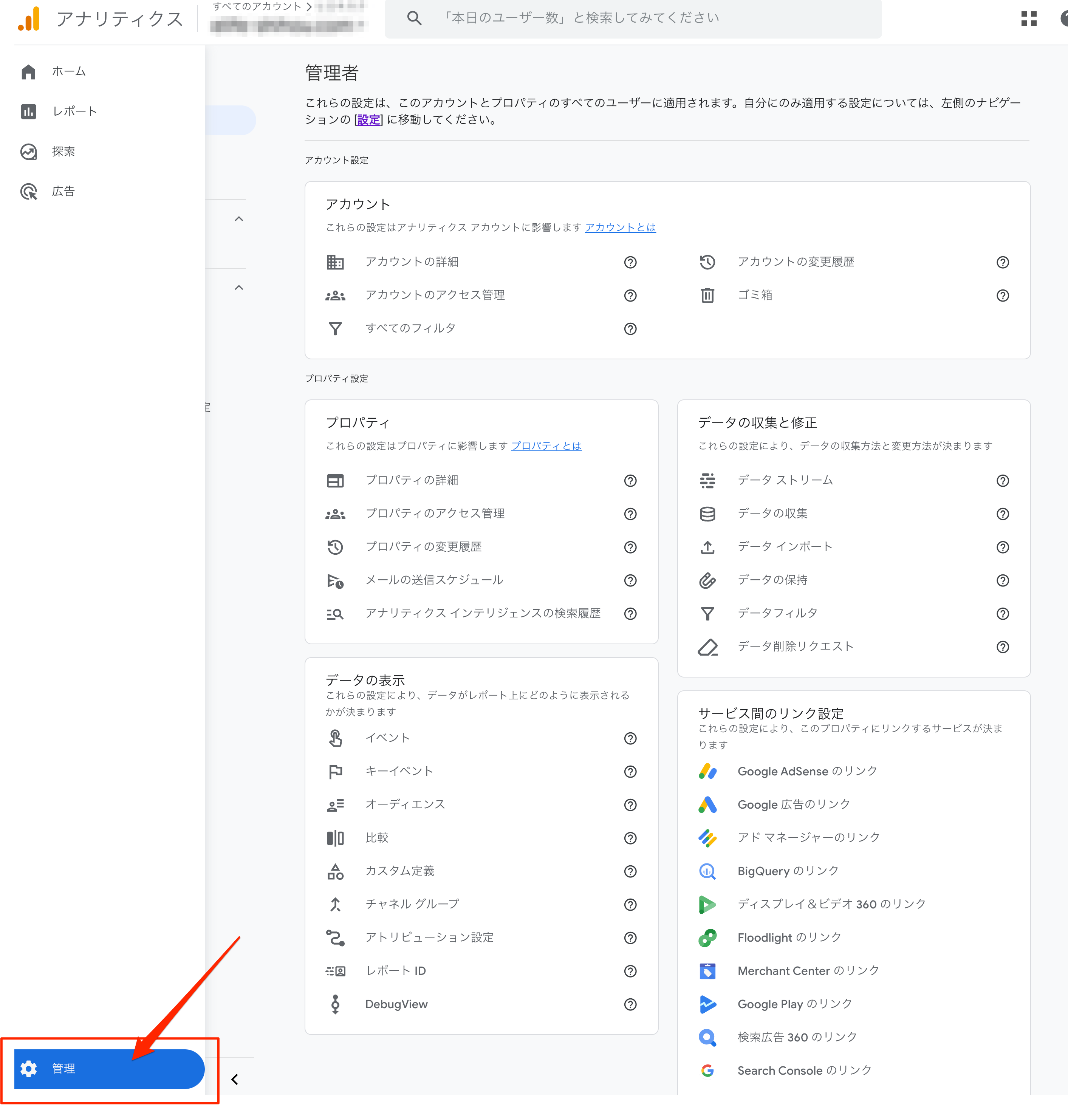Open 検索広告 360 のリンク
1068x1120 pixels.
[797, 1038]
